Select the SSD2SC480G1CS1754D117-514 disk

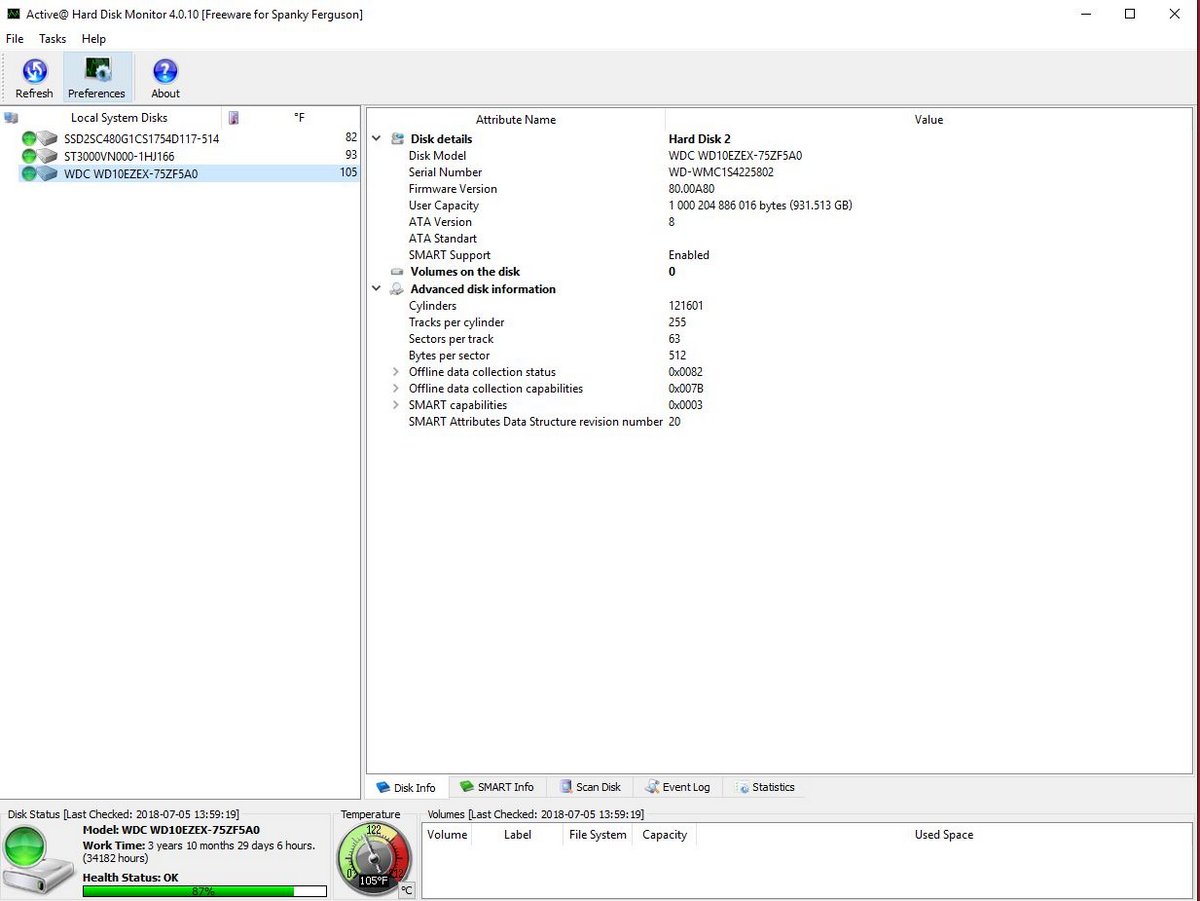point(141,139)
